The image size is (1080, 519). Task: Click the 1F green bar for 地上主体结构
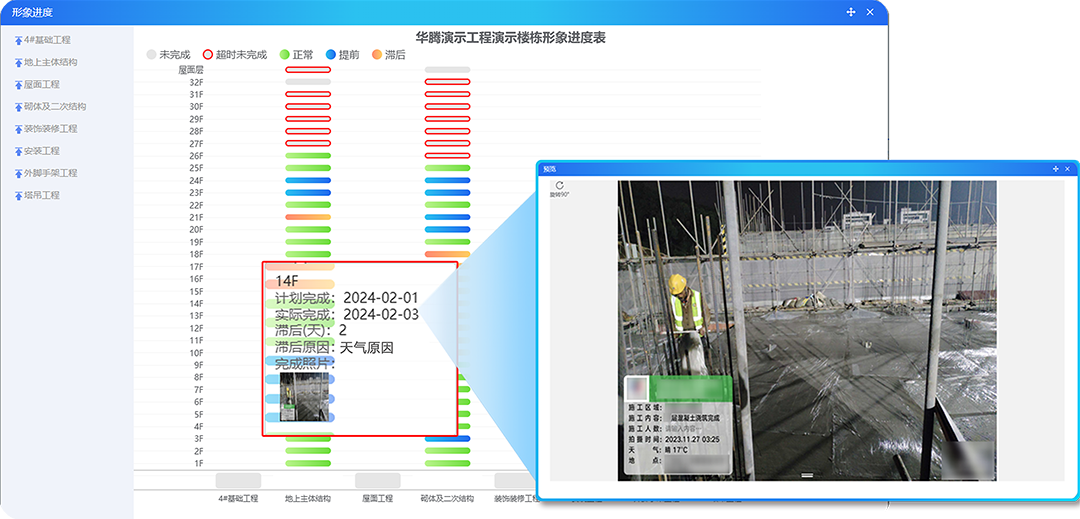(308, 463)
